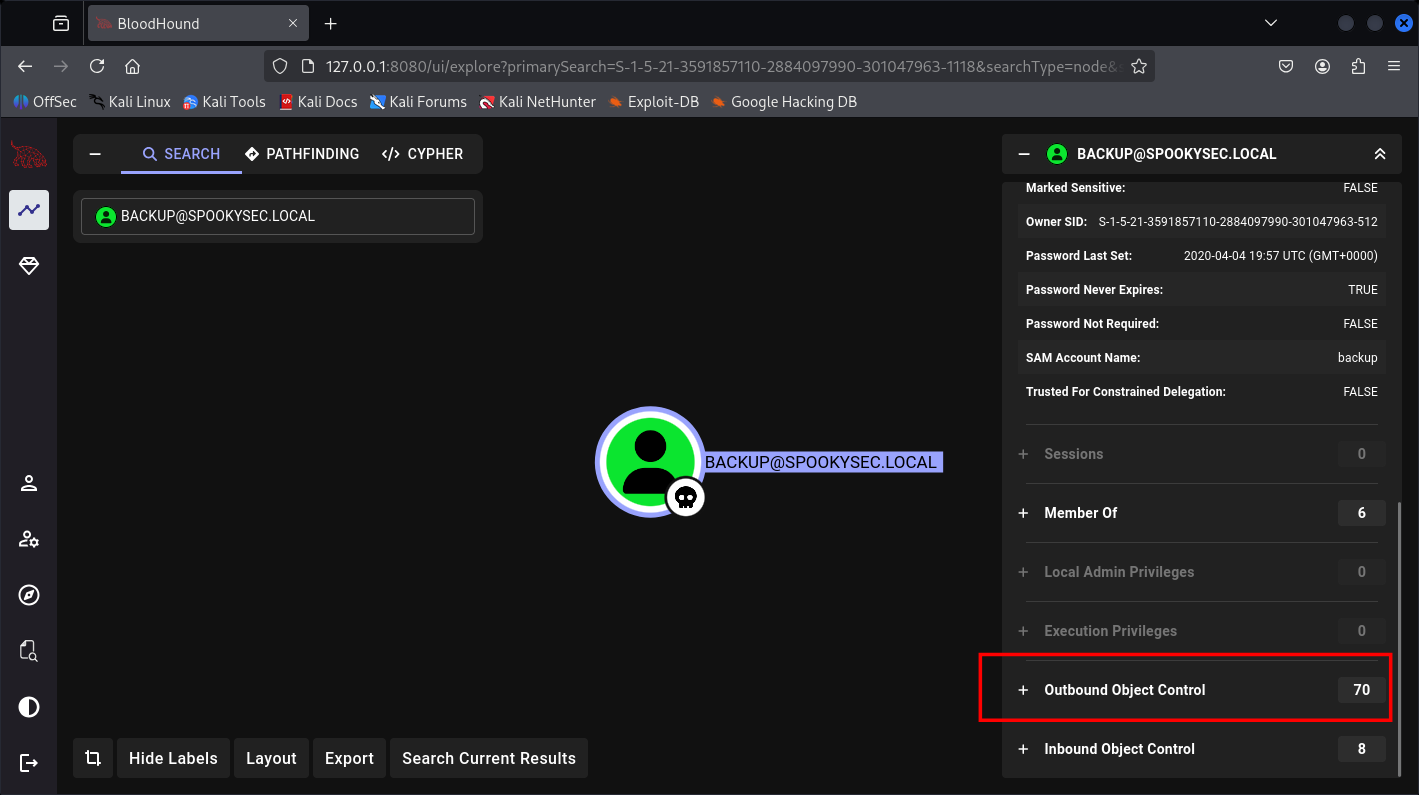Click the Password Last Set date value
Viewport: 1419px width, 795px height.
click(x=1280, y=256)
